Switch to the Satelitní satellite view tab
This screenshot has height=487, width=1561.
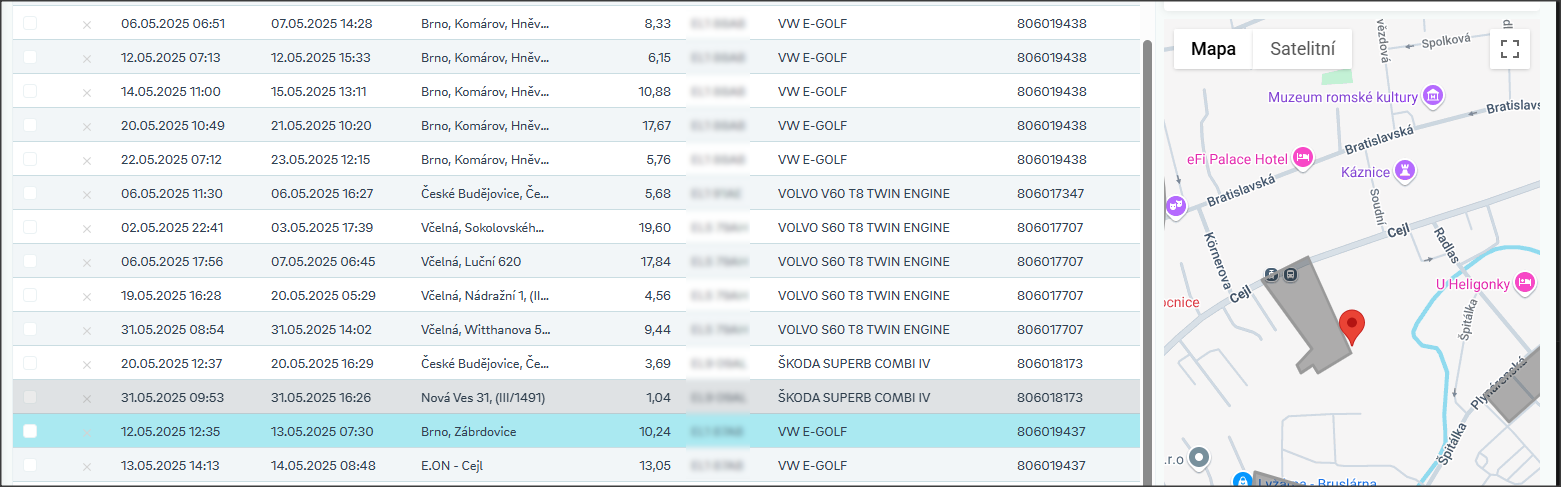pyautogui.click(x=1302, y=49)
